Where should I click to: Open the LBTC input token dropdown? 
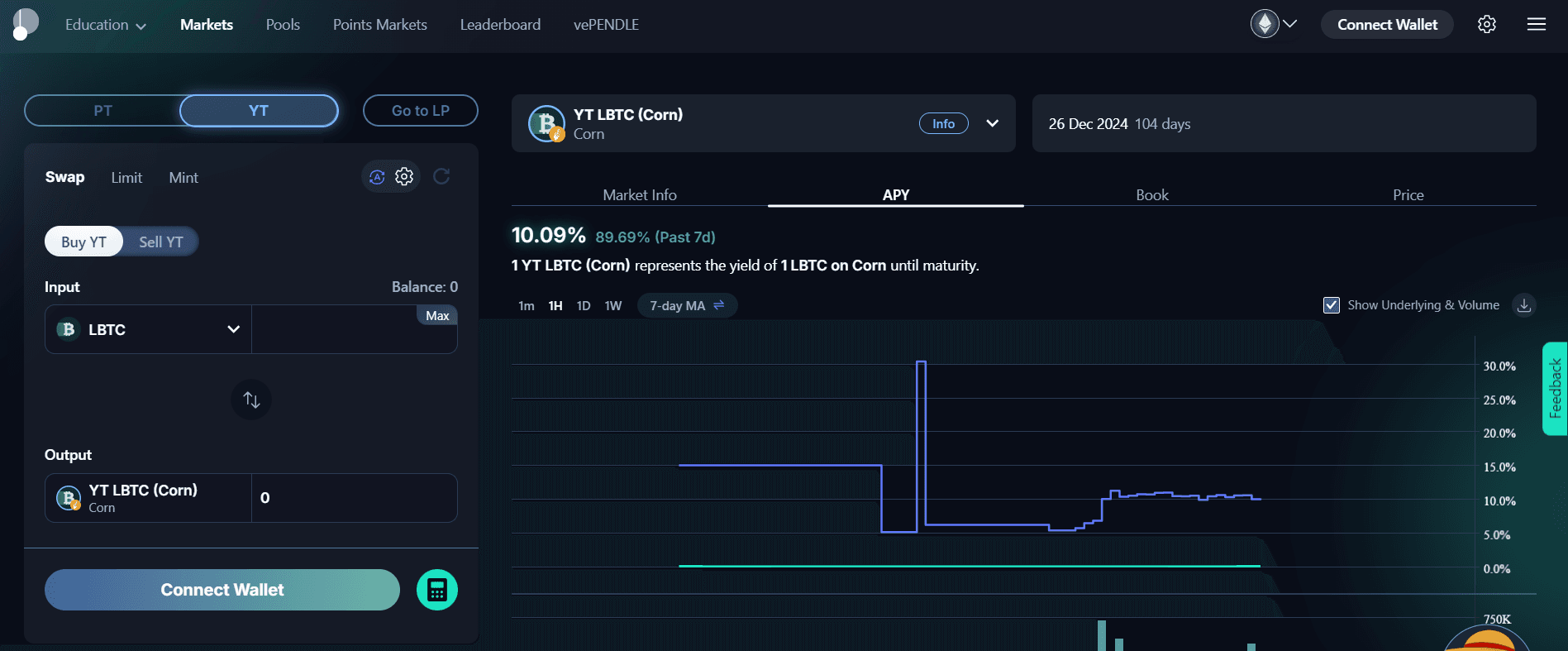point(148,329)
